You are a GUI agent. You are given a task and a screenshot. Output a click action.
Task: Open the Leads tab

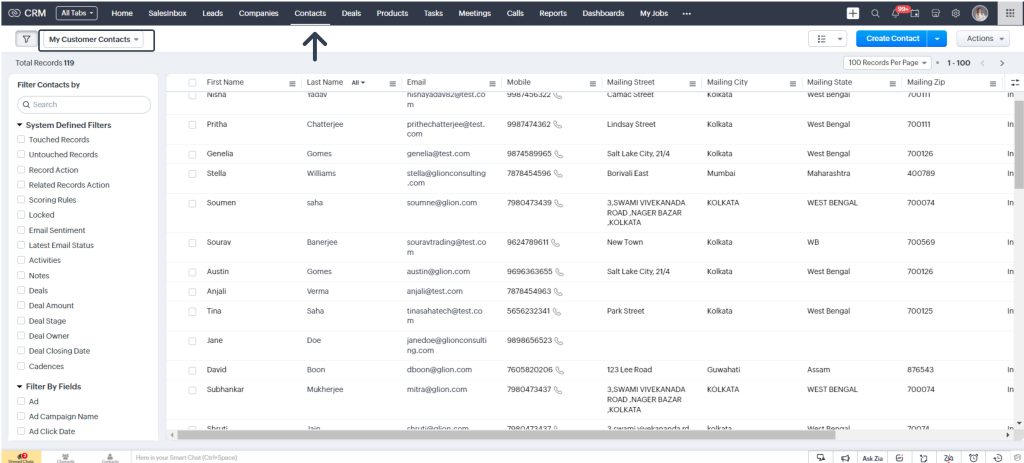pos(212,13)
